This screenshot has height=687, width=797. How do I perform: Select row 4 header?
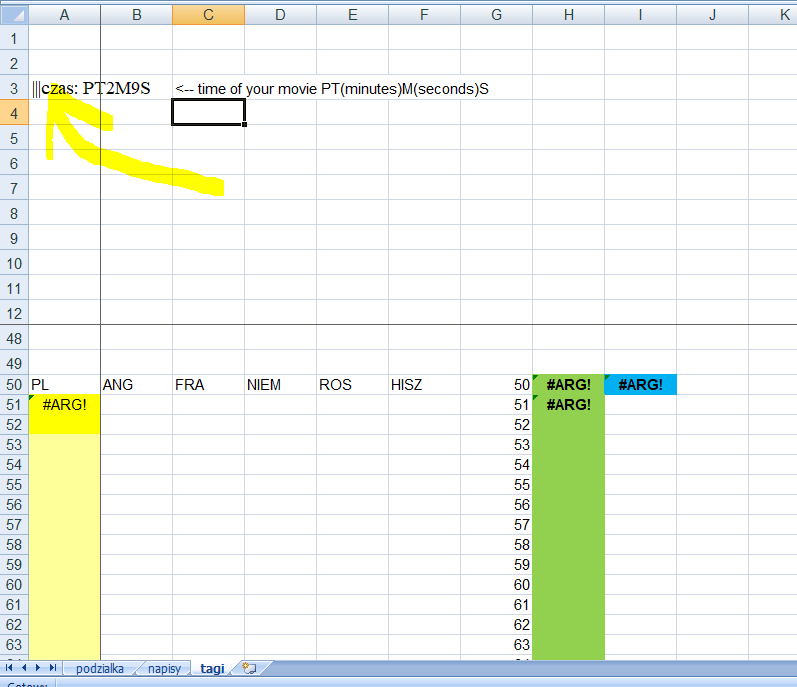[x=14, y=113]
